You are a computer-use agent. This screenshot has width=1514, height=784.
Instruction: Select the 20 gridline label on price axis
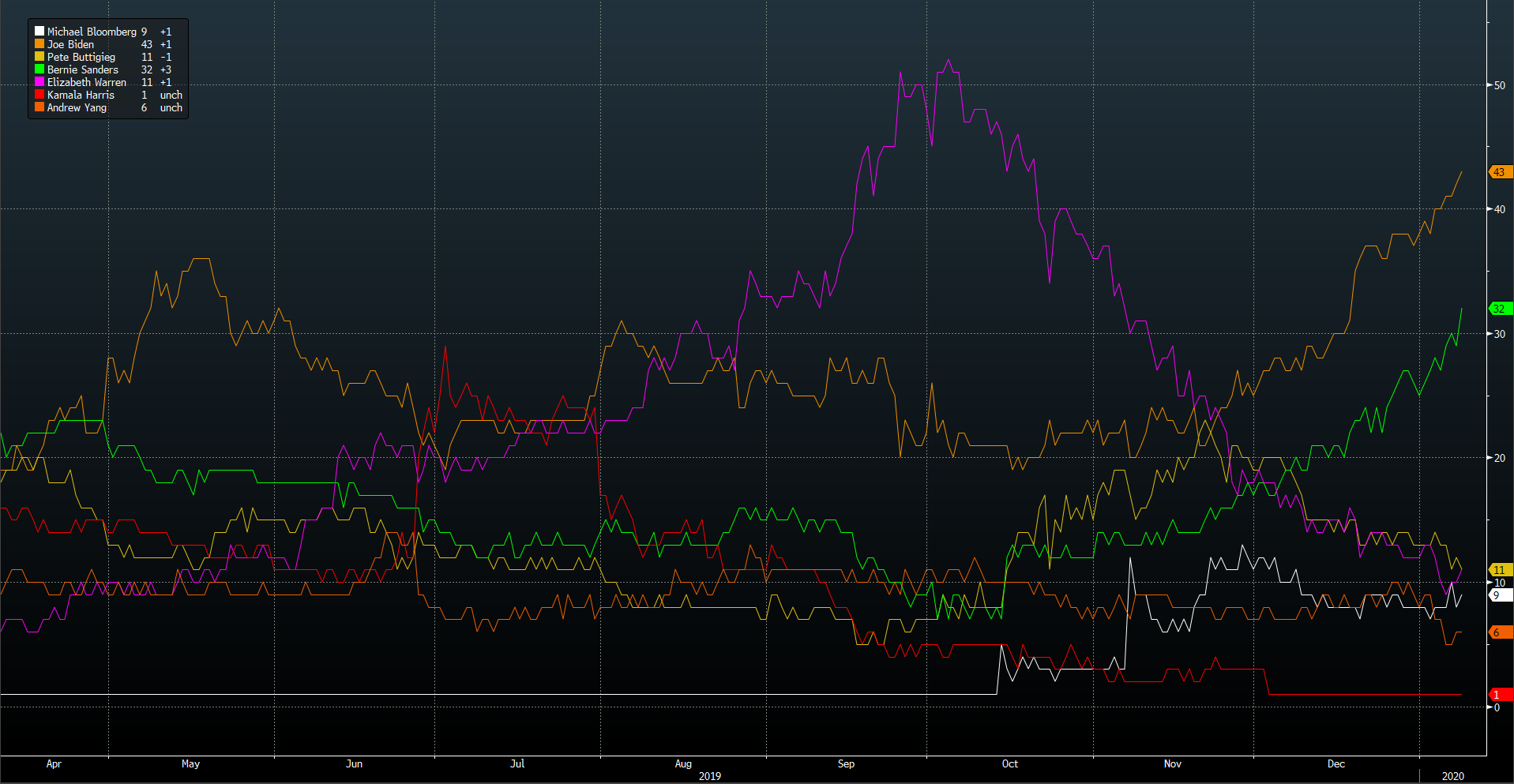click(x=1500, y=458)
